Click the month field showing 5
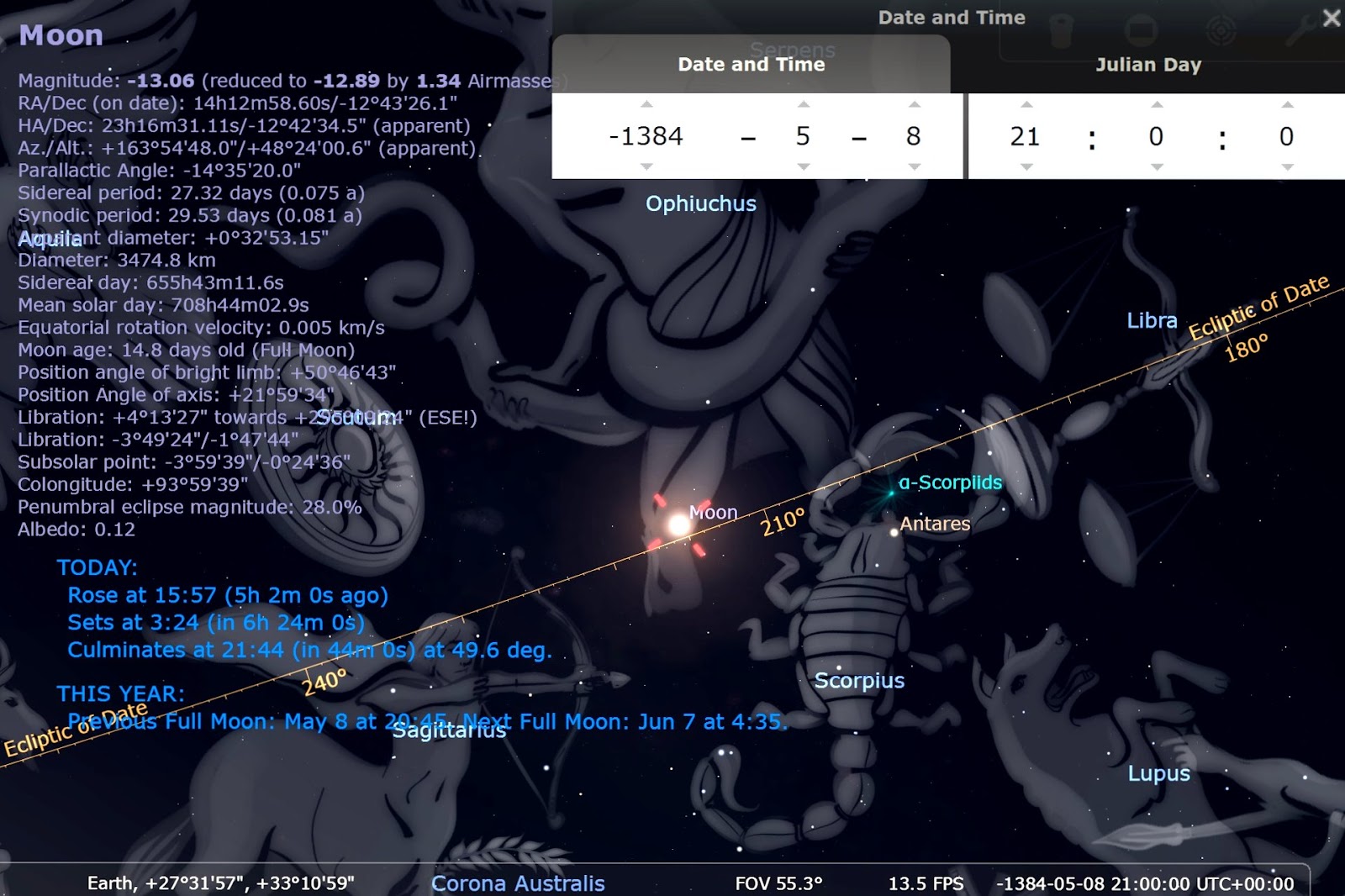The width and height of the screenshot is (1345, 896). click(804, 136)
